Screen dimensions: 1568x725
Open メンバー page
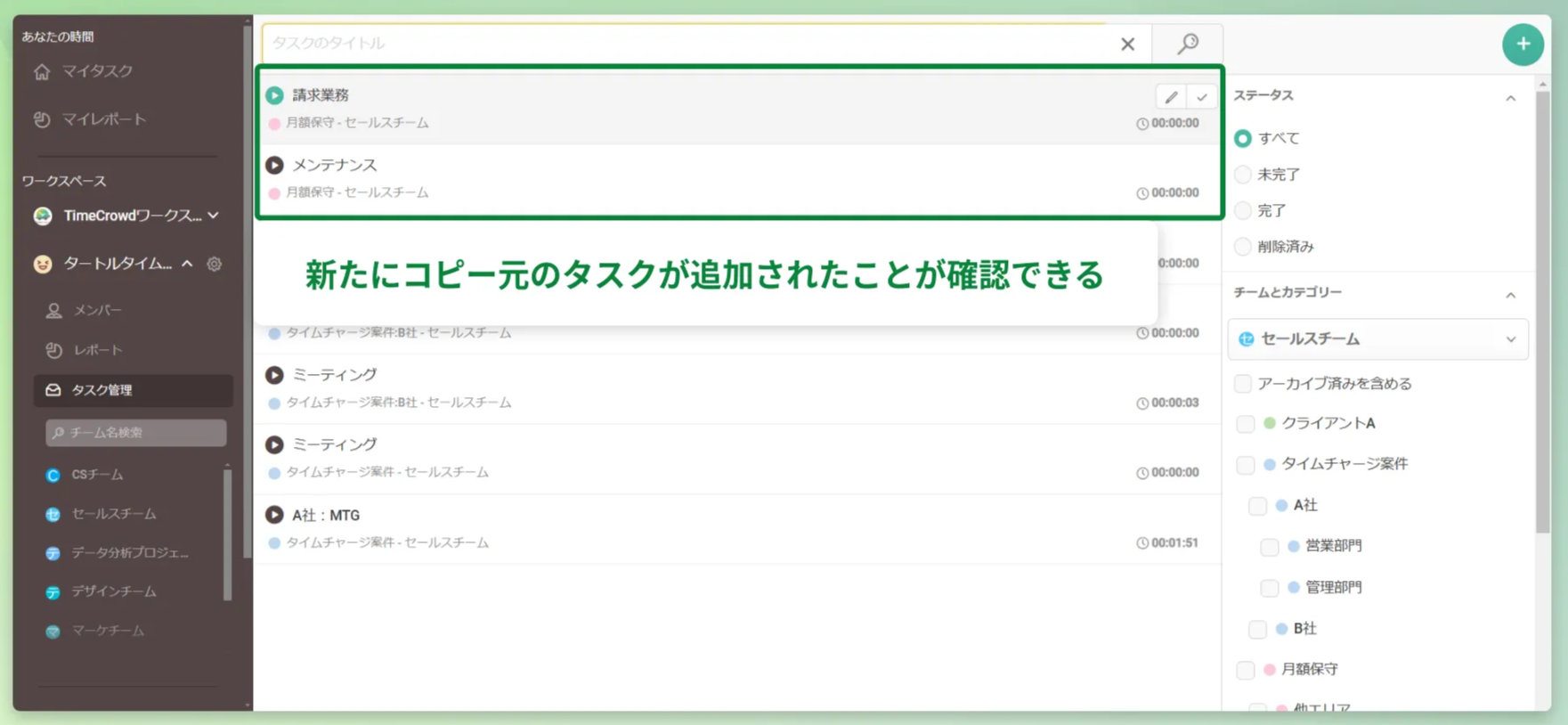click(x=85, y=310)
